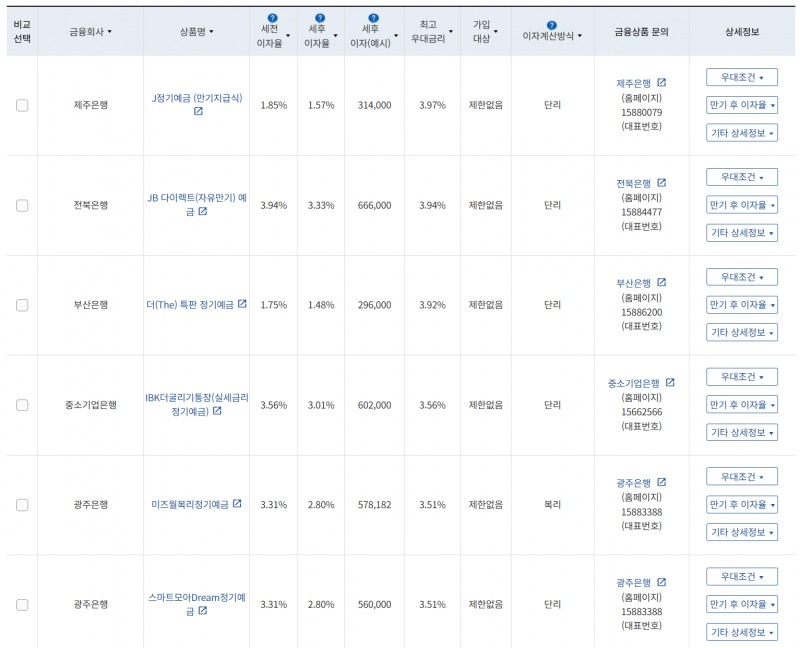The height and width of the screenshot is (648, 800).
Task: Open help icon for 세후 이자(예시)
Action: pyautogui.click(x=373, y=18)
